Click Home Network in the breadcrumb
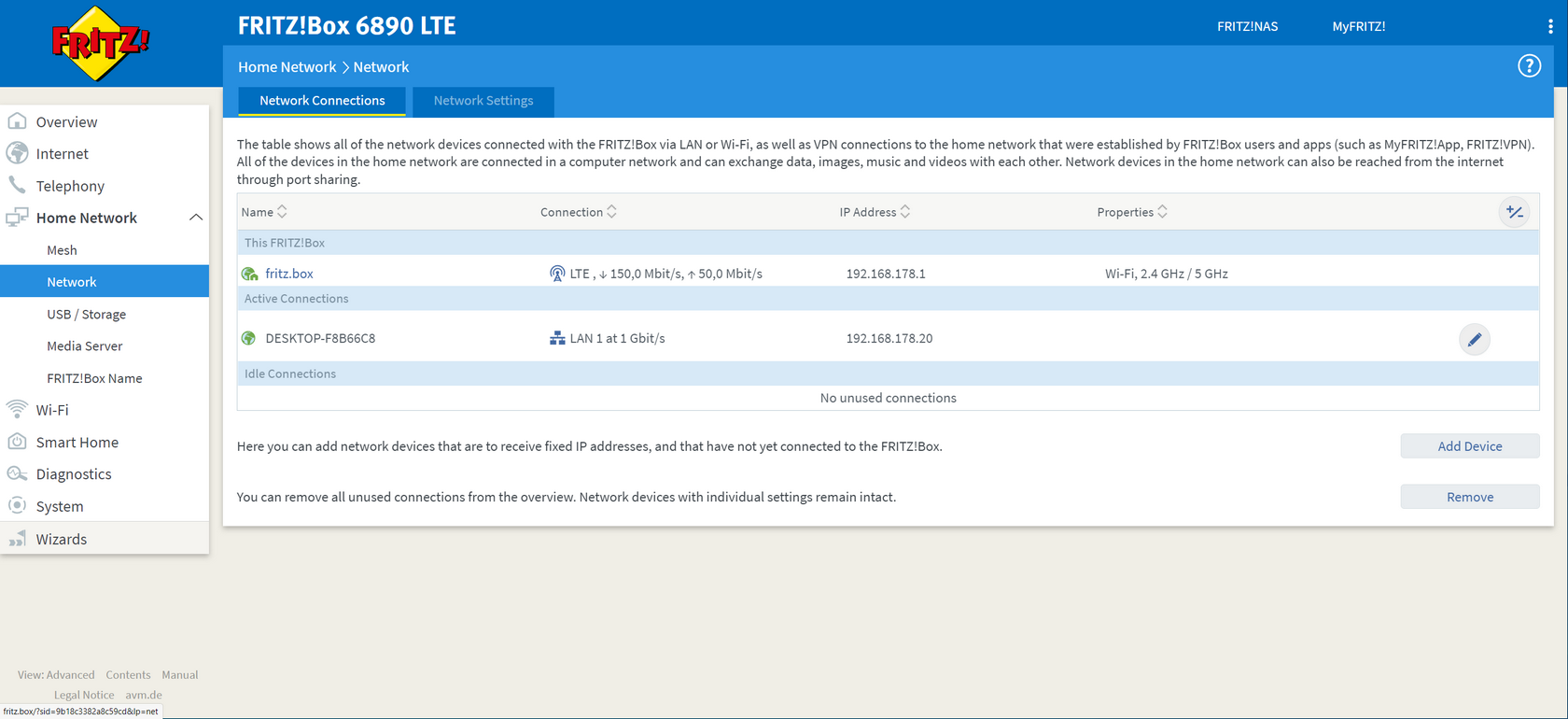1568x719 pixels. [287, 67]
